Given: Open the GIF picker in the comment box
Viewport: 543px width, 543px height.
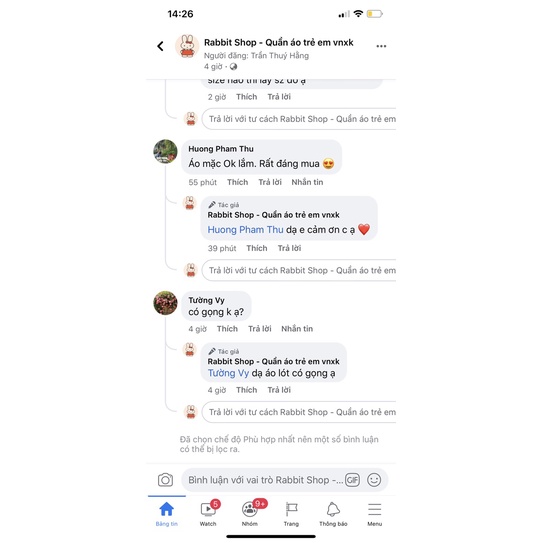Looking at the screenshot, I should pos(352,480).
